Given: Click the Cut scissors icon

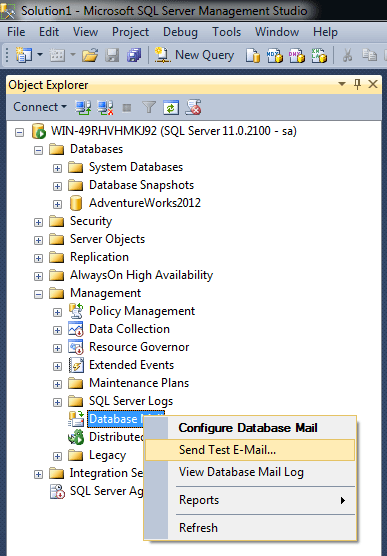Looking at the screenshot, I should tap(347, 55).
